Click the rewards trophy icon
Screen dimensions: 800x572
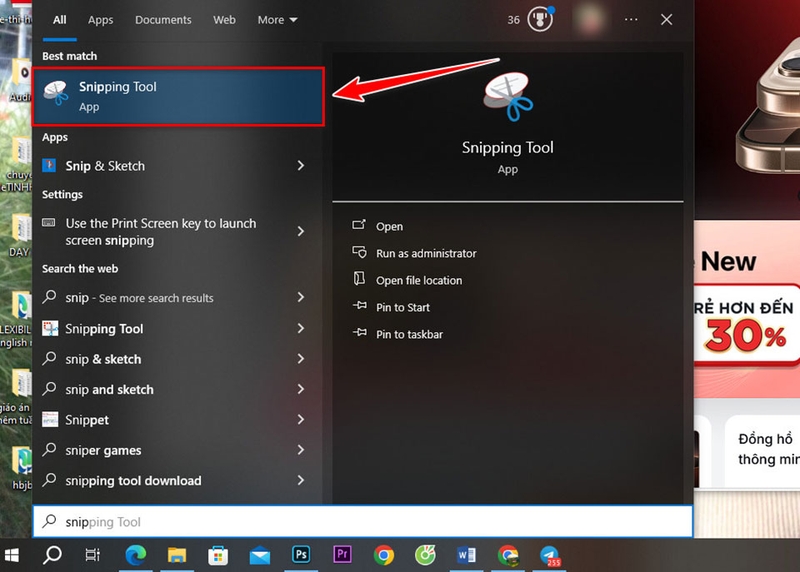click(x=540, y=19)
